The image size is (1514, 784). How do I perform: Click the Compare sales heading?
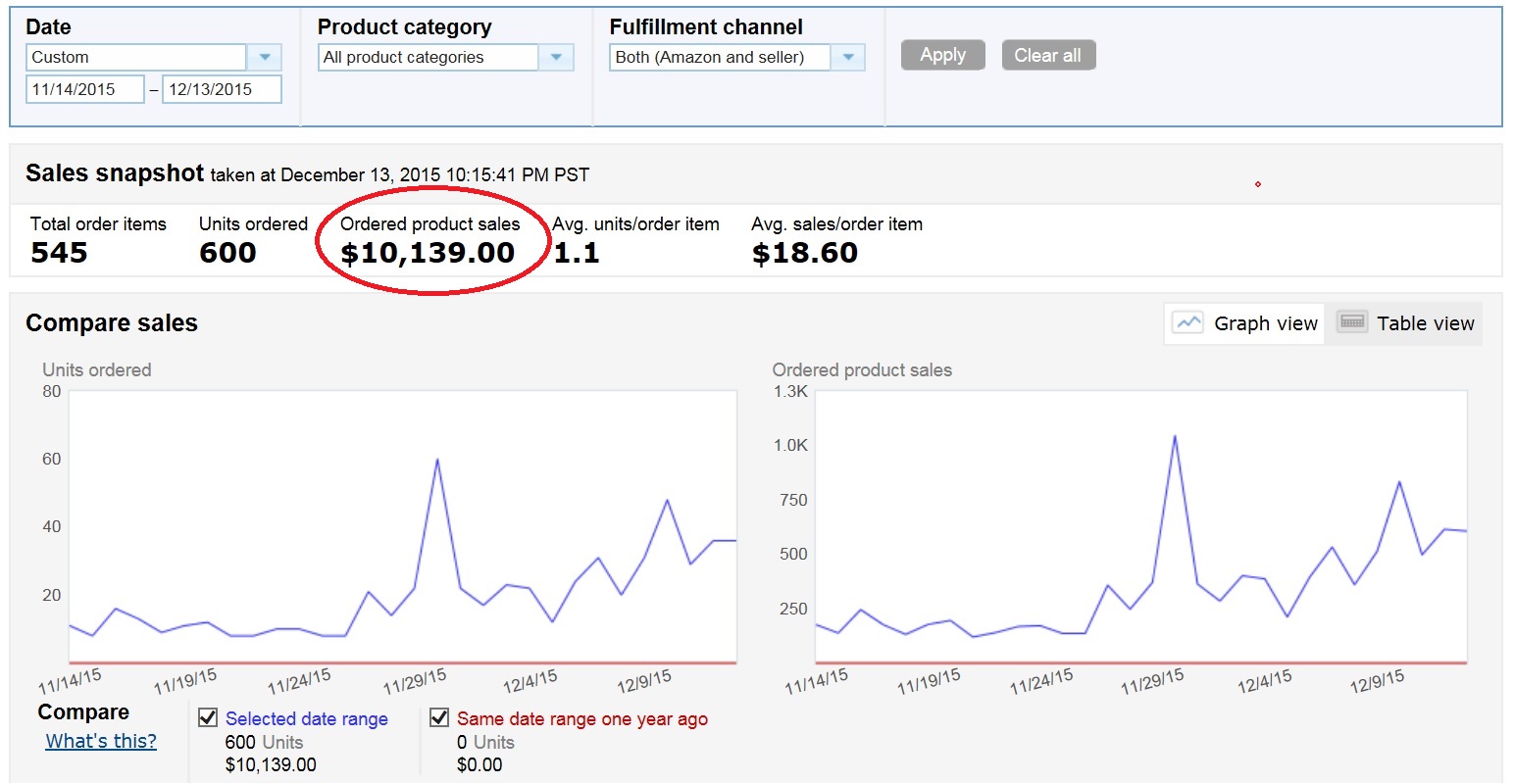(112, 323)
